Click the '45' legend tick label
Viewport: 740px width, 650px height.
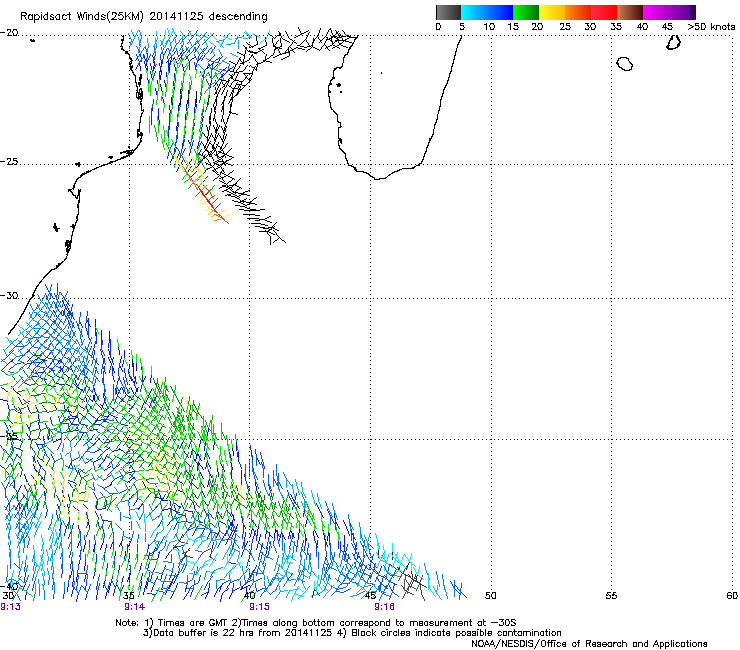pos(667,27)
